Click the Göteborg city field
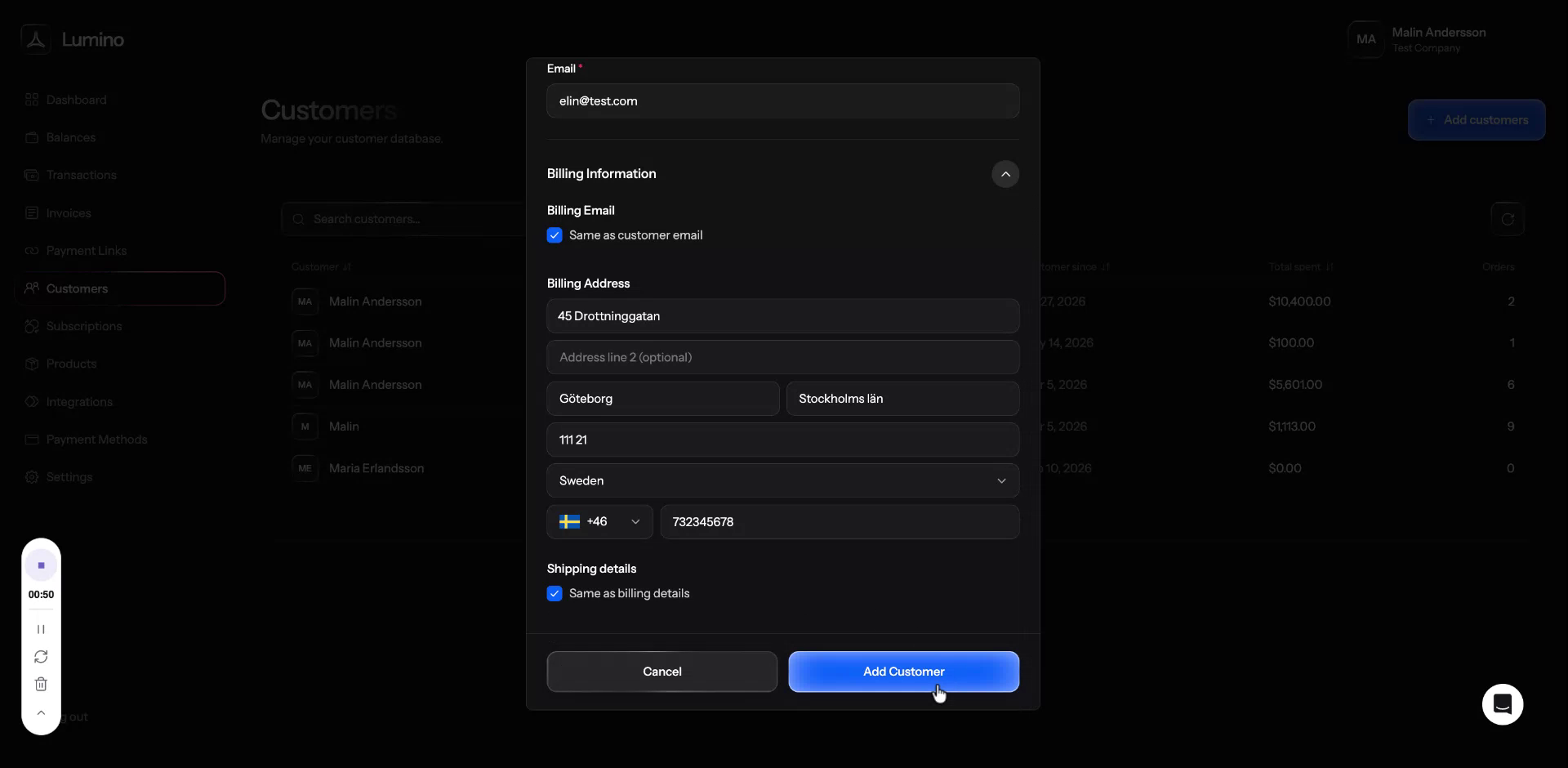Screen dimensions: 1568x768 (x=663, y=399)
